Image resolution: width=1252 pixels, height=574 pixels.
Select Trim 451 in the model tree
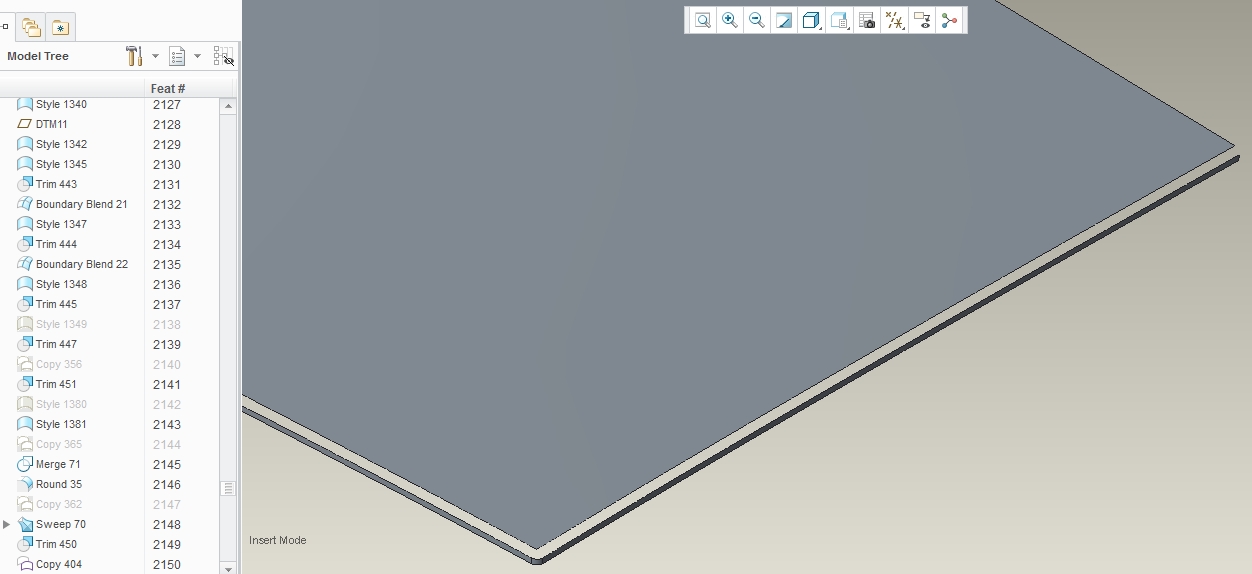[56, 384]
